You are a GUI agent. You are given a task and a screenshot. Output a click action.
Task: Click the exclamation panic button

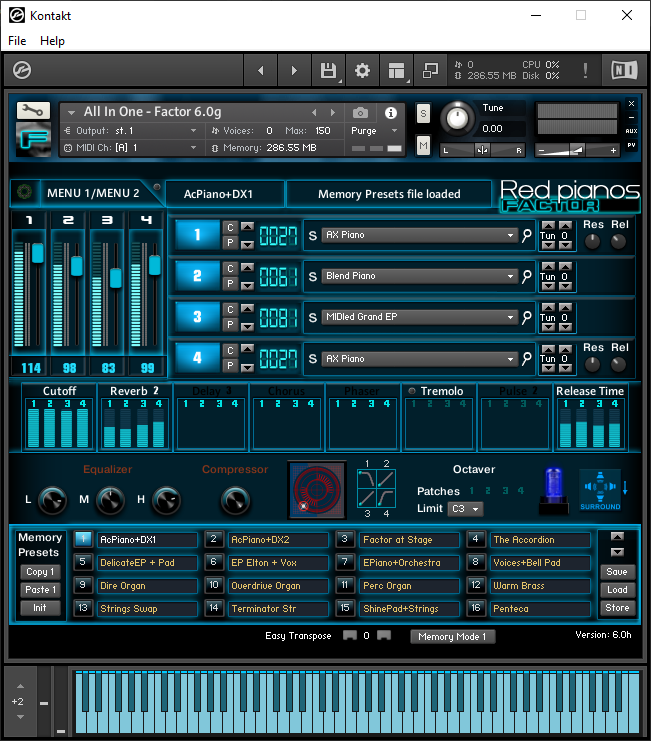pyautogui.click(x=585, y=70)
